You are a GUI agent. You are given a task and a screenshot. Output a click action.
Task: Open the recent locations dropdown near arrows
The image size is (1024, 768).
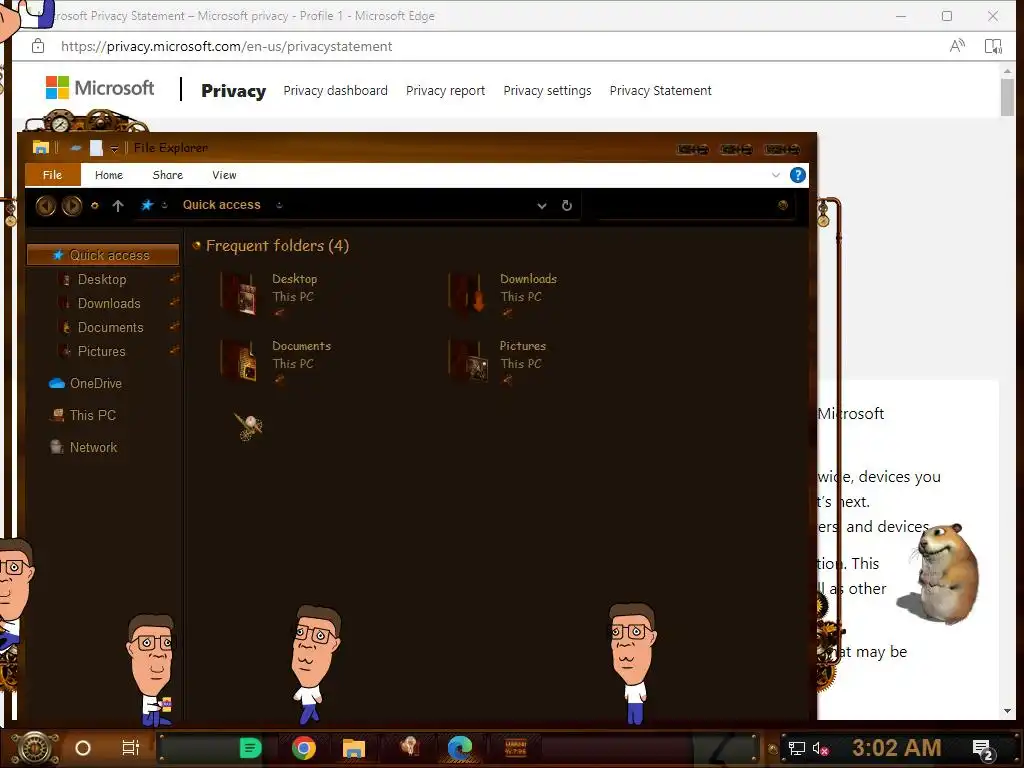pos(95,206)
